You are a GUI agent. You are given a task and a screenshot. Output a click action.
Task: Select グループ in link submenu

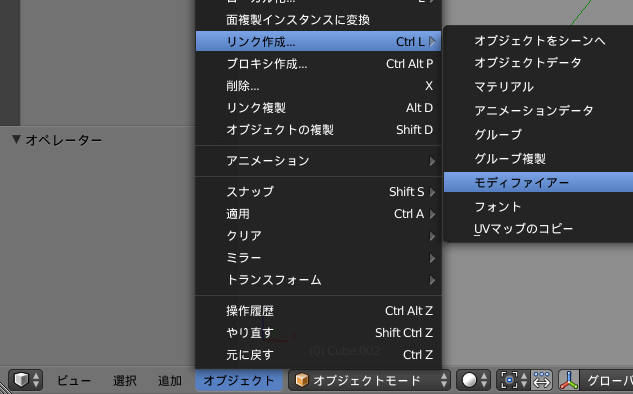coord(539,134)
